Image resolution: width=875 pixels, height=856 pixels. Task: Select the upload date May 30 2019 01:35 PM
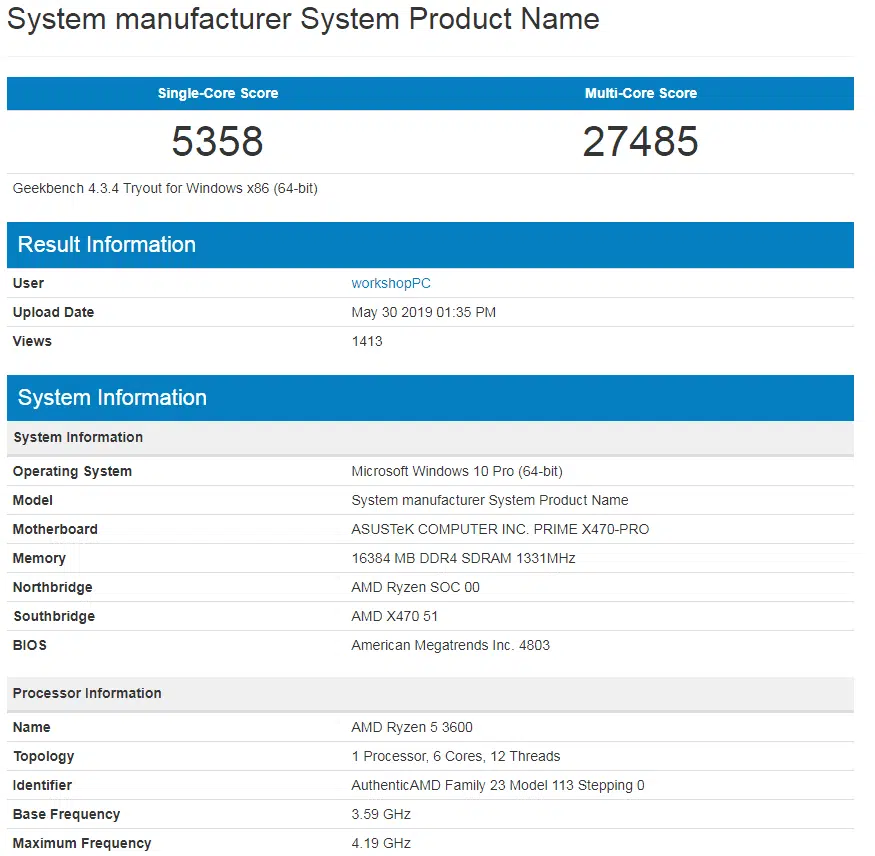click(424, 312)
